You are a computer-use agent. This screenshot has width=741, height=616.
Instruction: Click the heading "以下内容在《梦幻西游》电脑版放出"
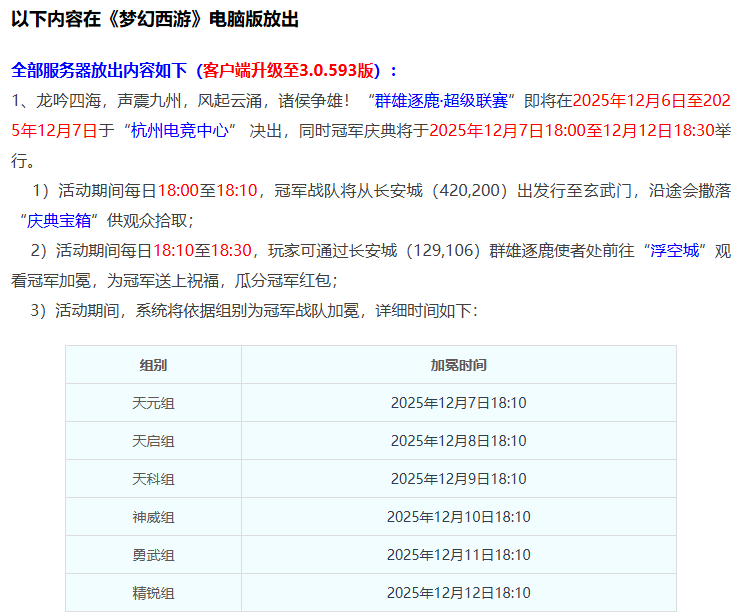154,20
